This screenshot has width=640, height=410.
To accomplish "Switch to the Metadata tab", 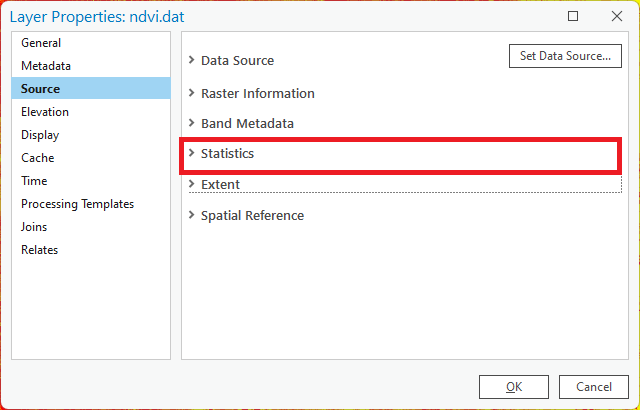I will pyautogui.click(x=46, y=66).
